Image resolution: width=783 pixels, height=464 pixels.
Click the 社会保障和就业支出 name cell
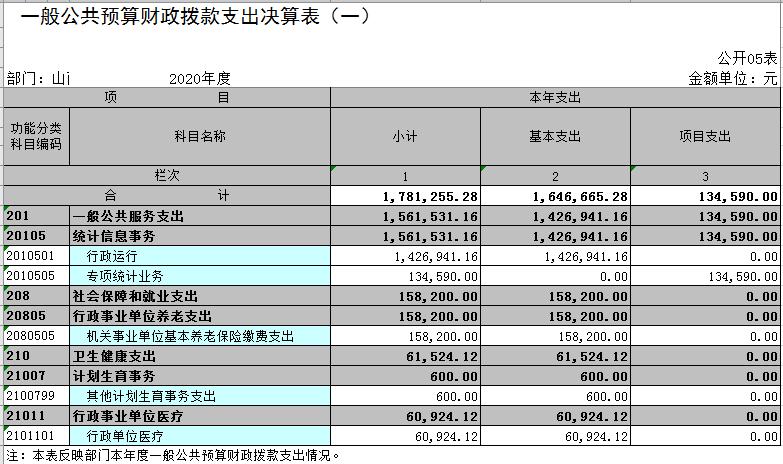point(200,296)
